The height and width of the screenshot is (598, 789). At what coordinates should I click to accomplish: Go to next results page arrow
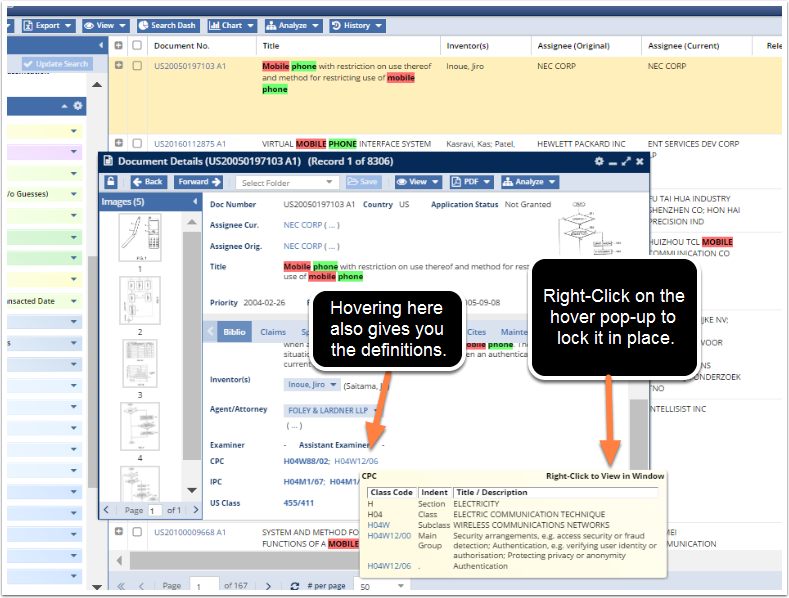268,586
